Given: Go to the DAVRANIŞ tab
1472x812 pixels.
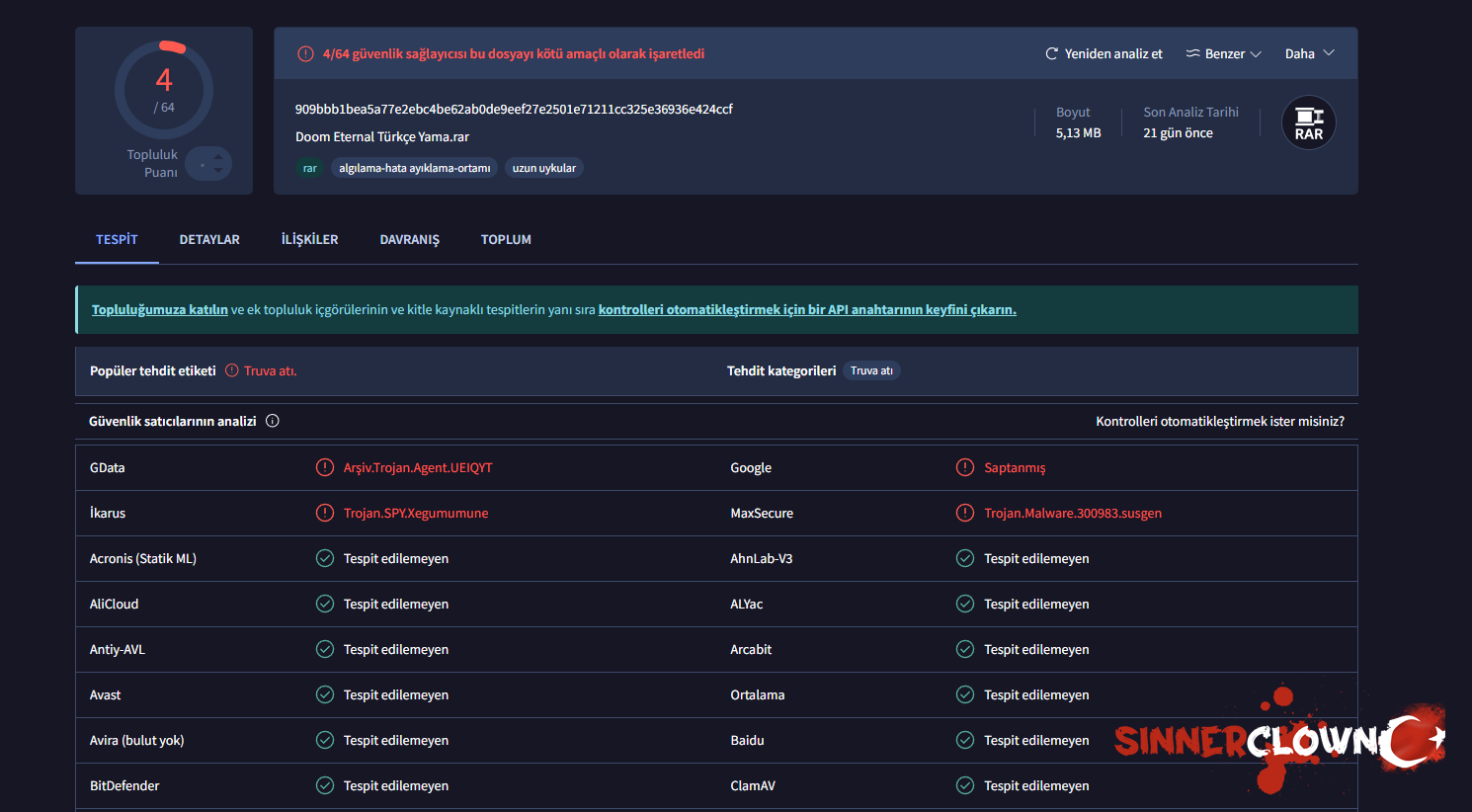Looking at the screenshot, I should (409, 240).
